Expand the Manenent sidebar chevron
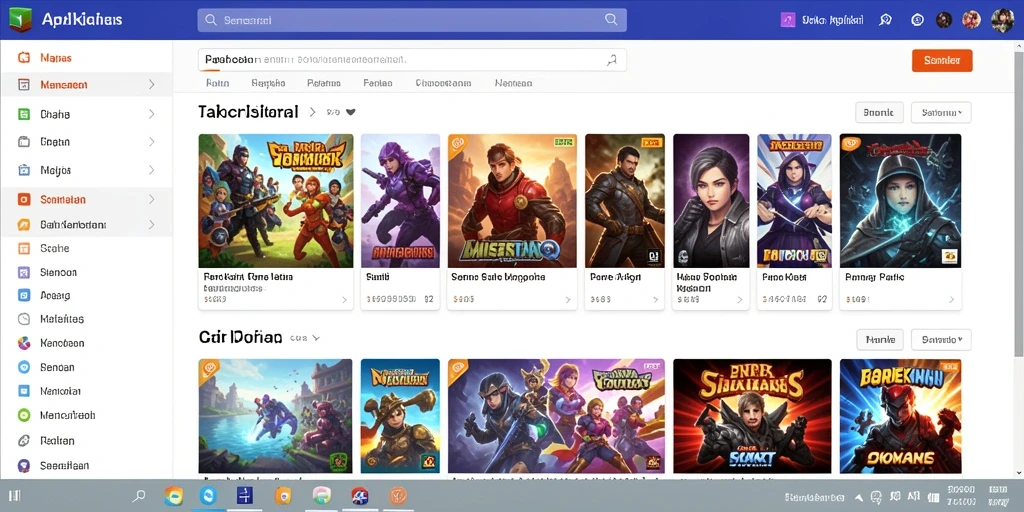 152,84
